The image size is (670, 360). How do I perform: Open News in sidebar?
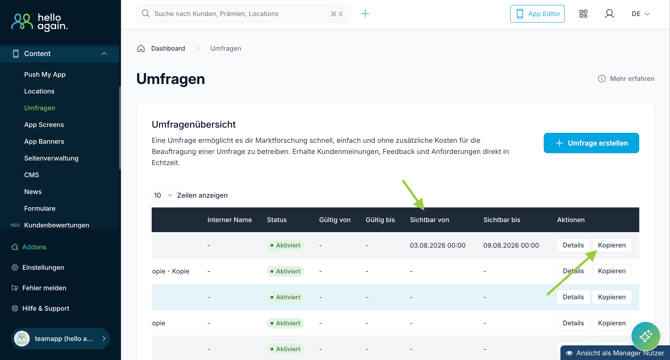click(x=33, y=191)
